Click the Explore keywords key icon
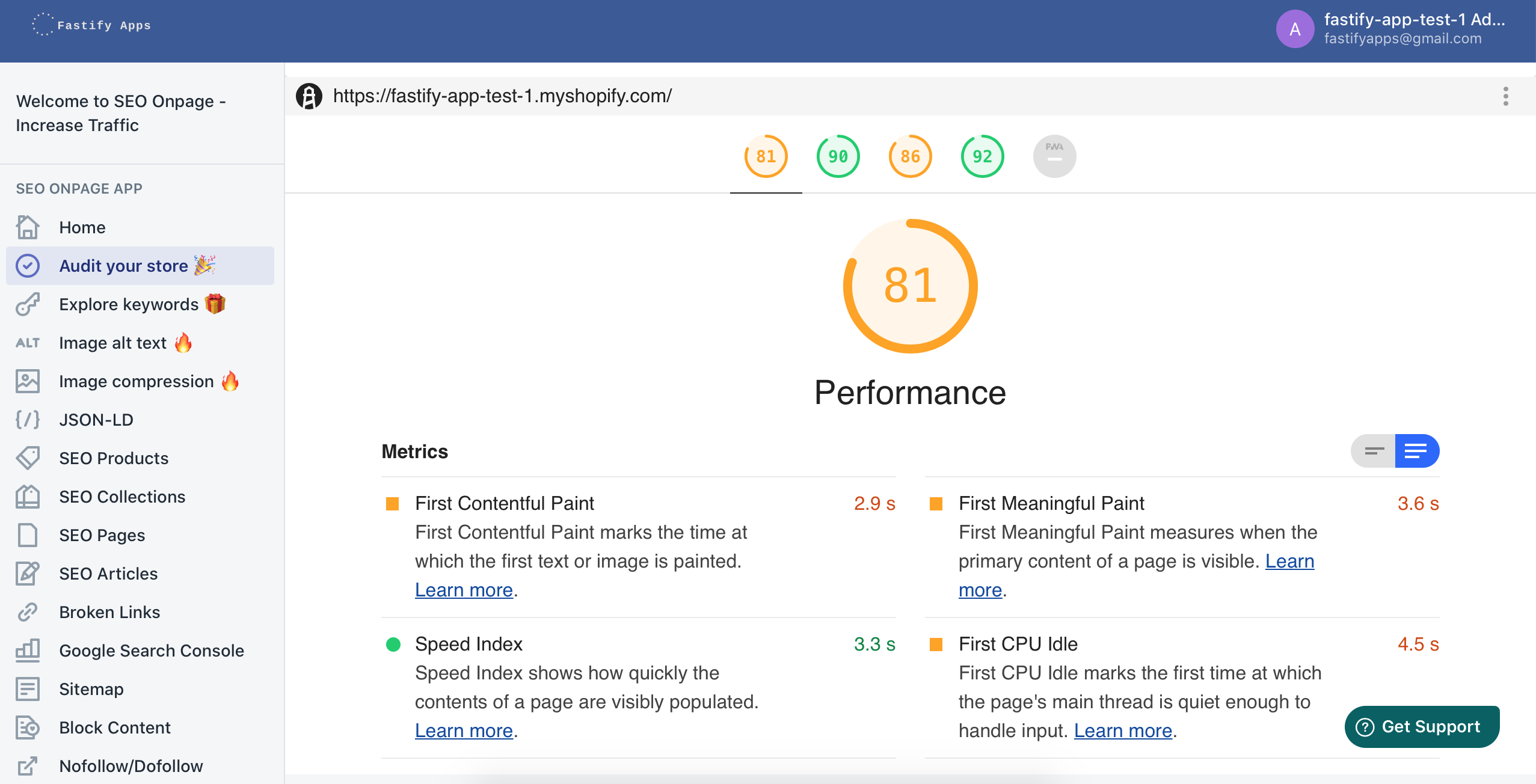The width and height of the screenshot is (1536, 784). [x=28, y=304]
